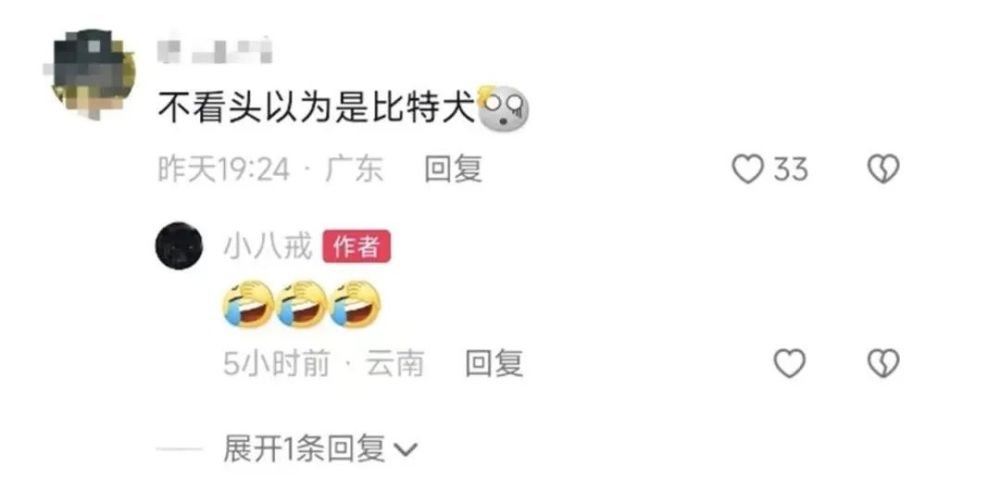Tap the last laughing-crying emoji in reply
The image size is (1000, 491).
355,304
